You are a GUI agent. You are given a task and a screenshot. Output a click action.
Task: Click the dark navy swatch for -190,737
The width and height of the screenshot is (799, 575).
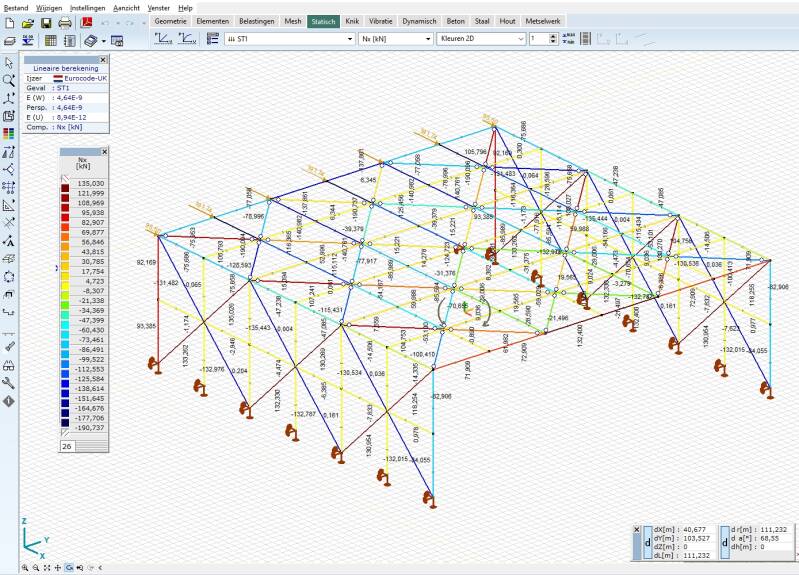65,423
